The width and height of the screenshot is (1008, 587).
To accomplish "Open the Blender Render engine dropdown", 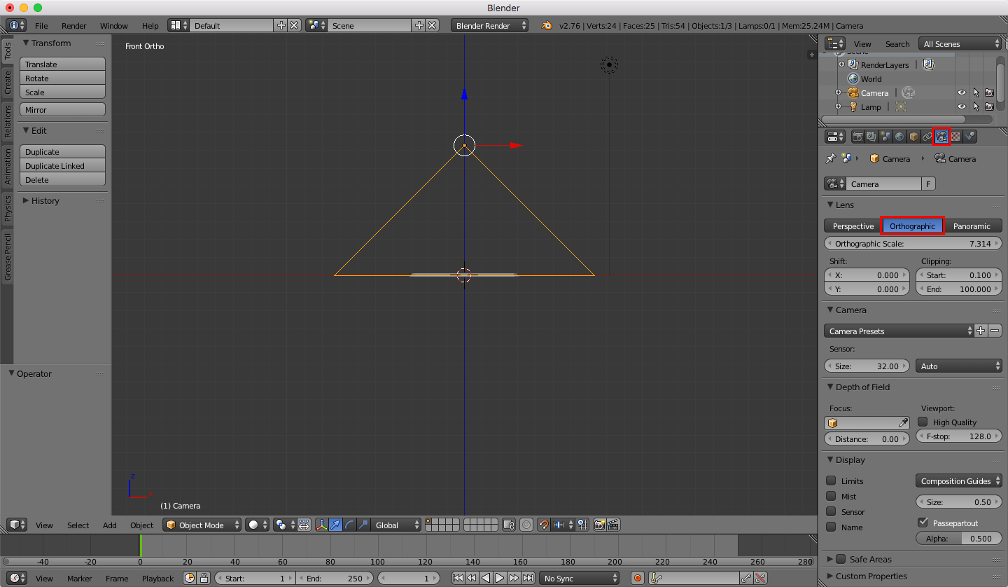I will pyautogui.click(x=490, y=26).
